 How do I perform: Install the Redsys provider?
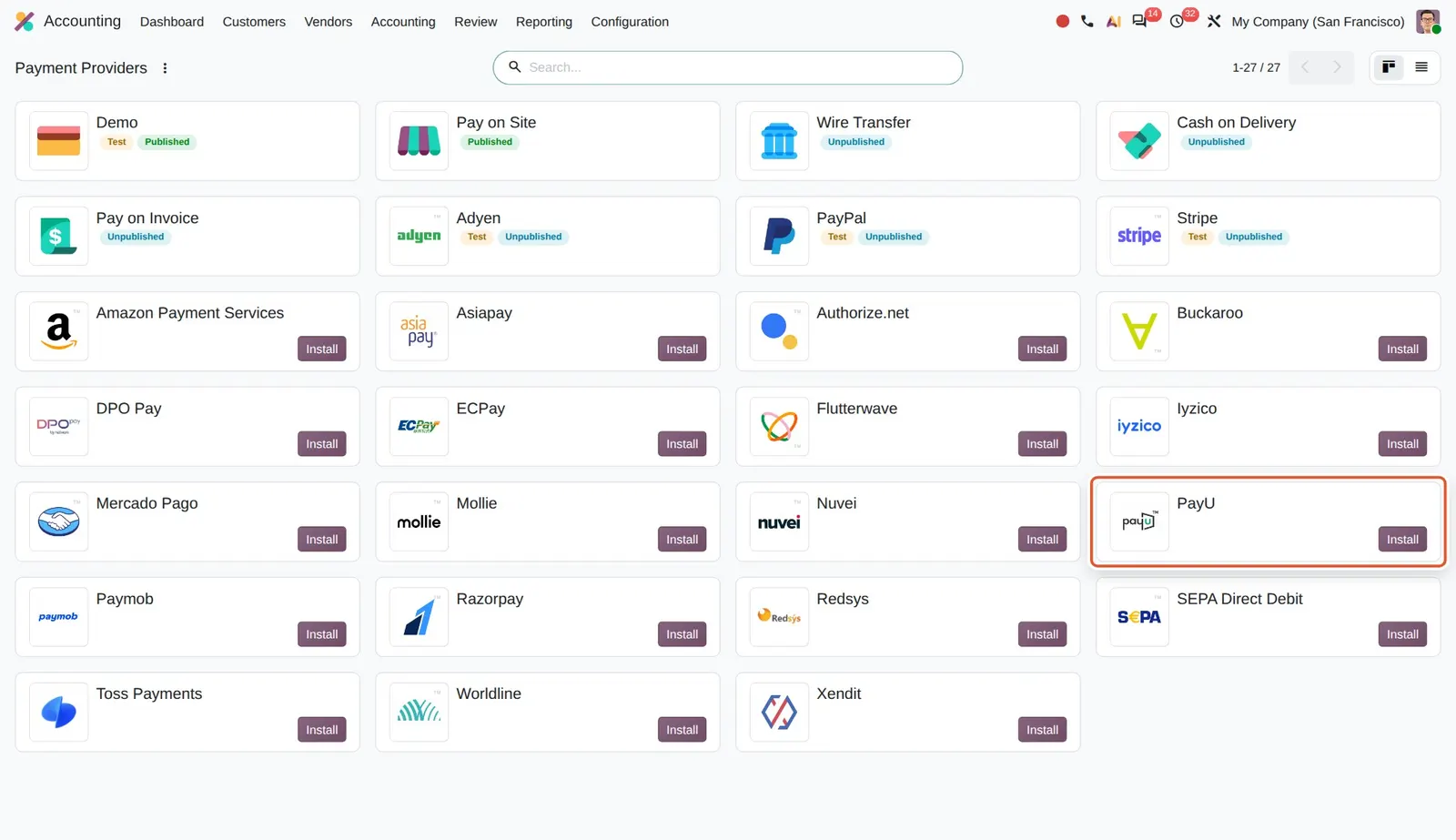[1043, 634]
